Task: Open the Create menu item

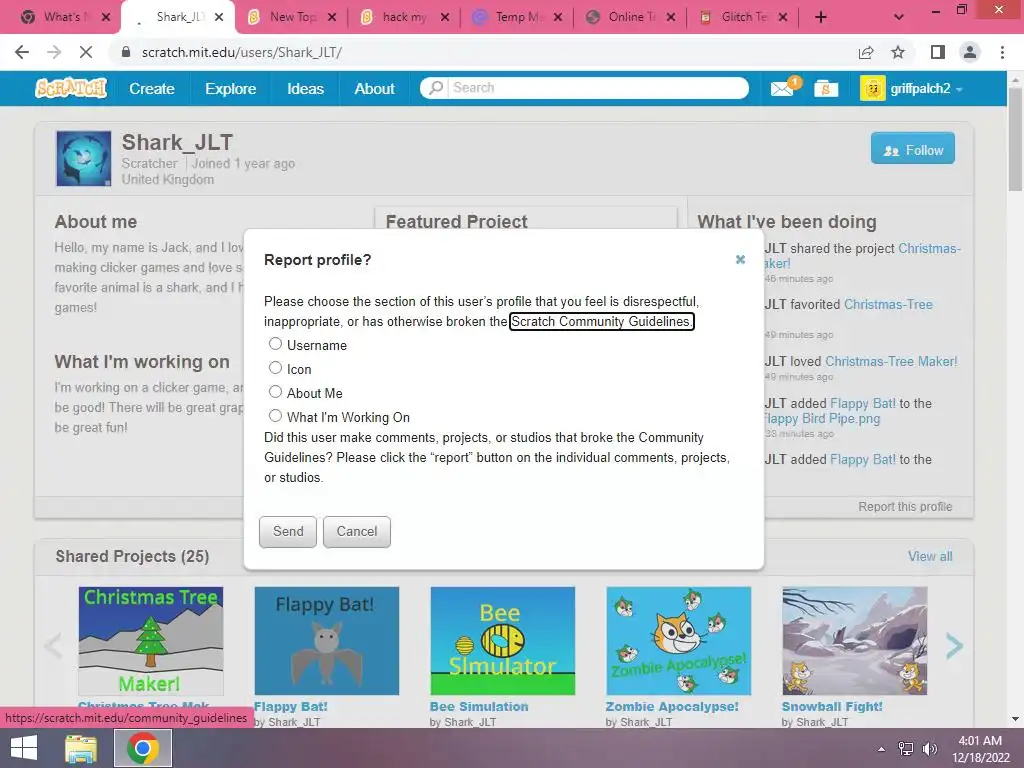Action: 152,89
